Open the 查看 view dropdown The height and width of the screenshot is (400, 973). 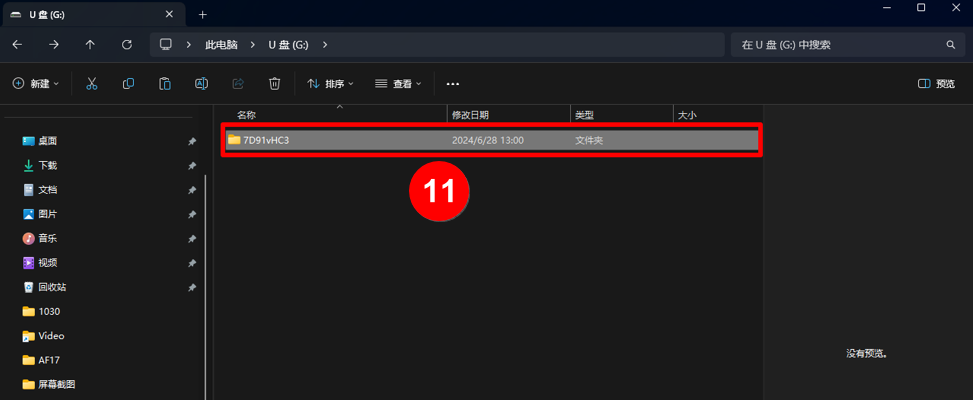398,84
